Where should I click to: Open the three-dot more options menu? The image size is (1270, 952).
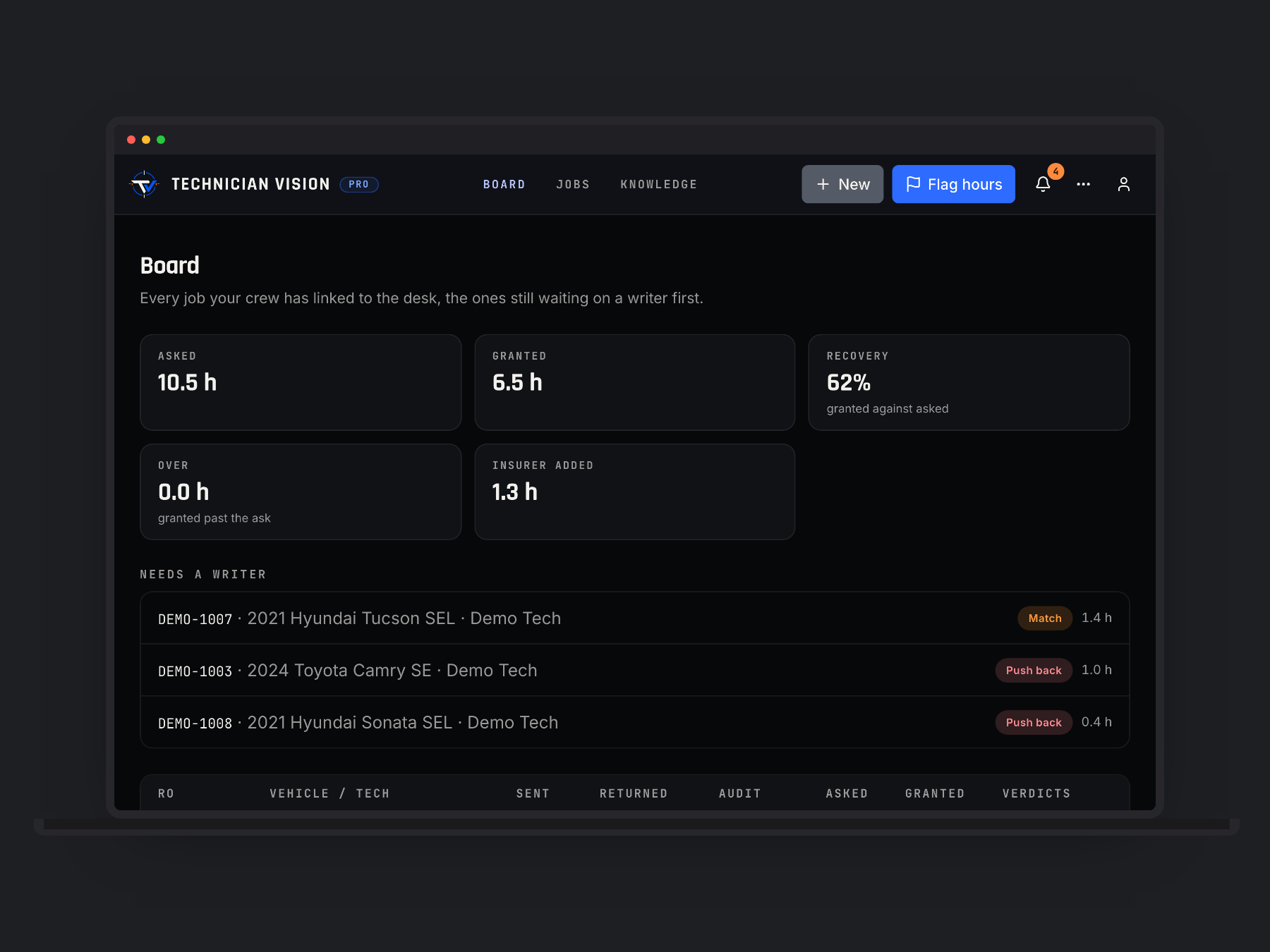click(x=1083, y=184)
